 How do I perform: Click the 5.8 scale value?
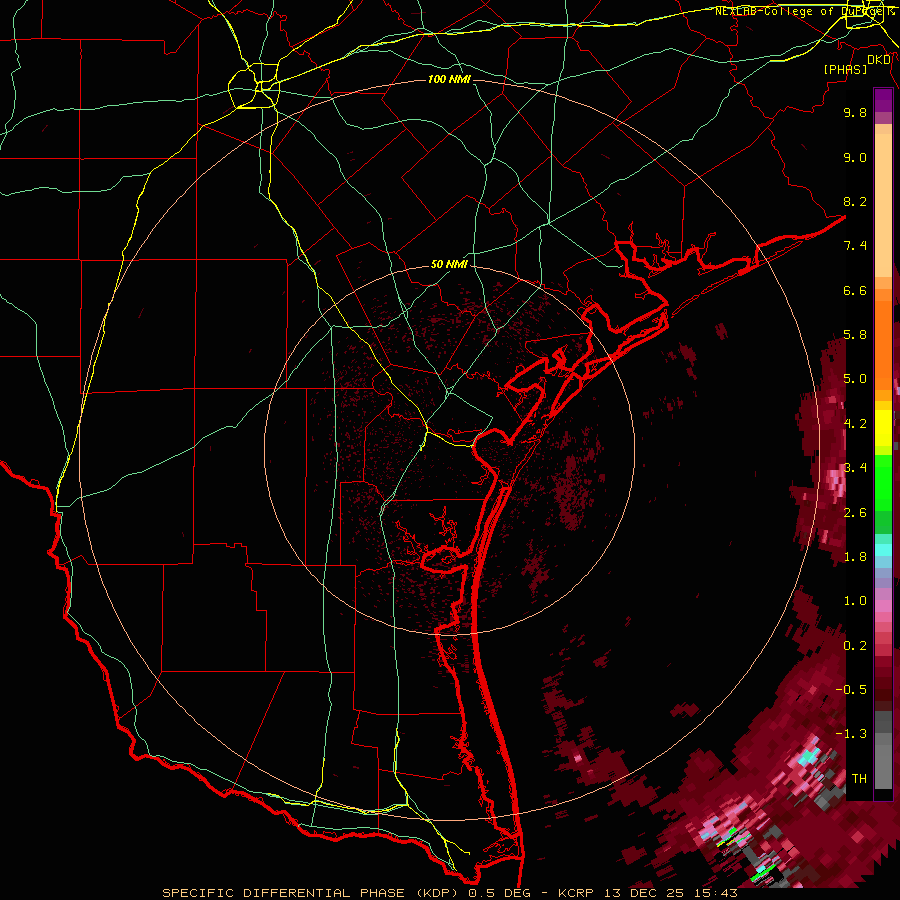tap(855, 335)
